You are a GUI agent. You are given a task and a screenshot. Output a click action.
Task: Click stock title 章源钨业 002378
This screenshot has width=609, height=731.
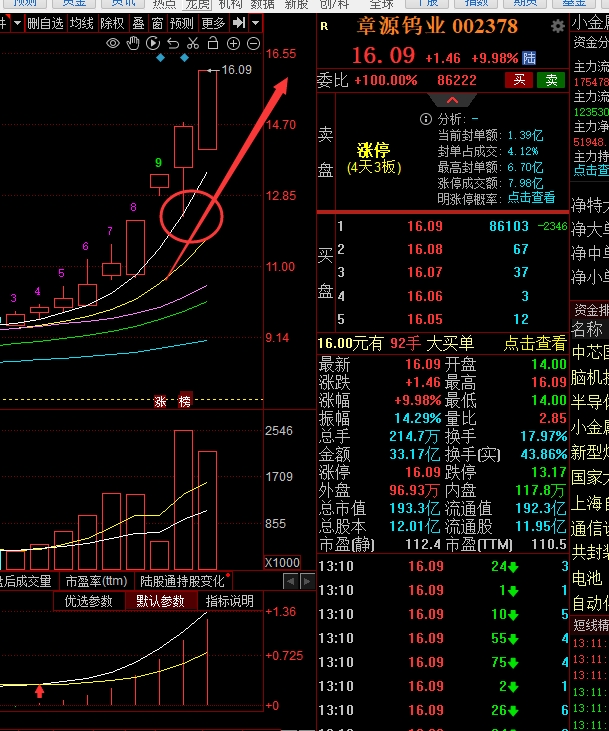click(x=437, y=26)
